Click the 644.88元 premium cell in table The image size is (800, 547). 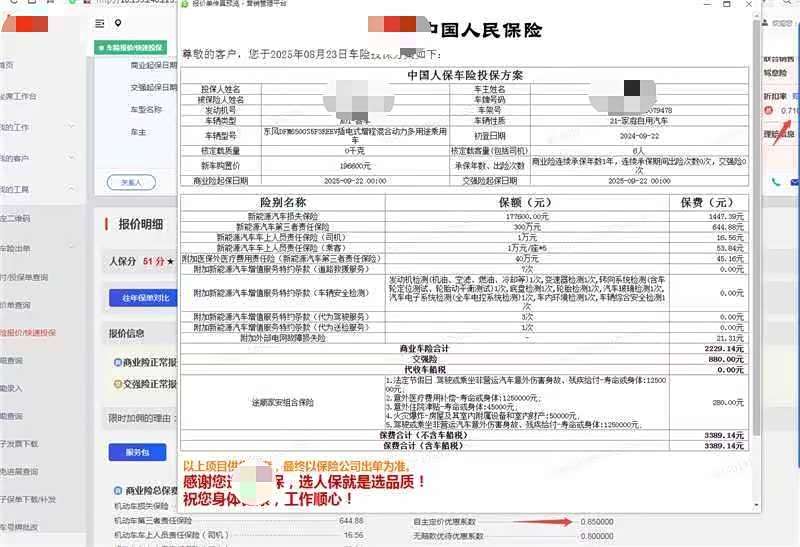click(x=728, y=227)
